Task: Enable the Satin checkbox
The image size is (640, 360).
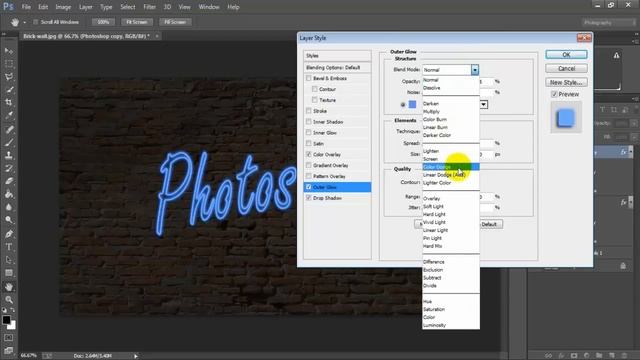Action: (x=309, y=143)
